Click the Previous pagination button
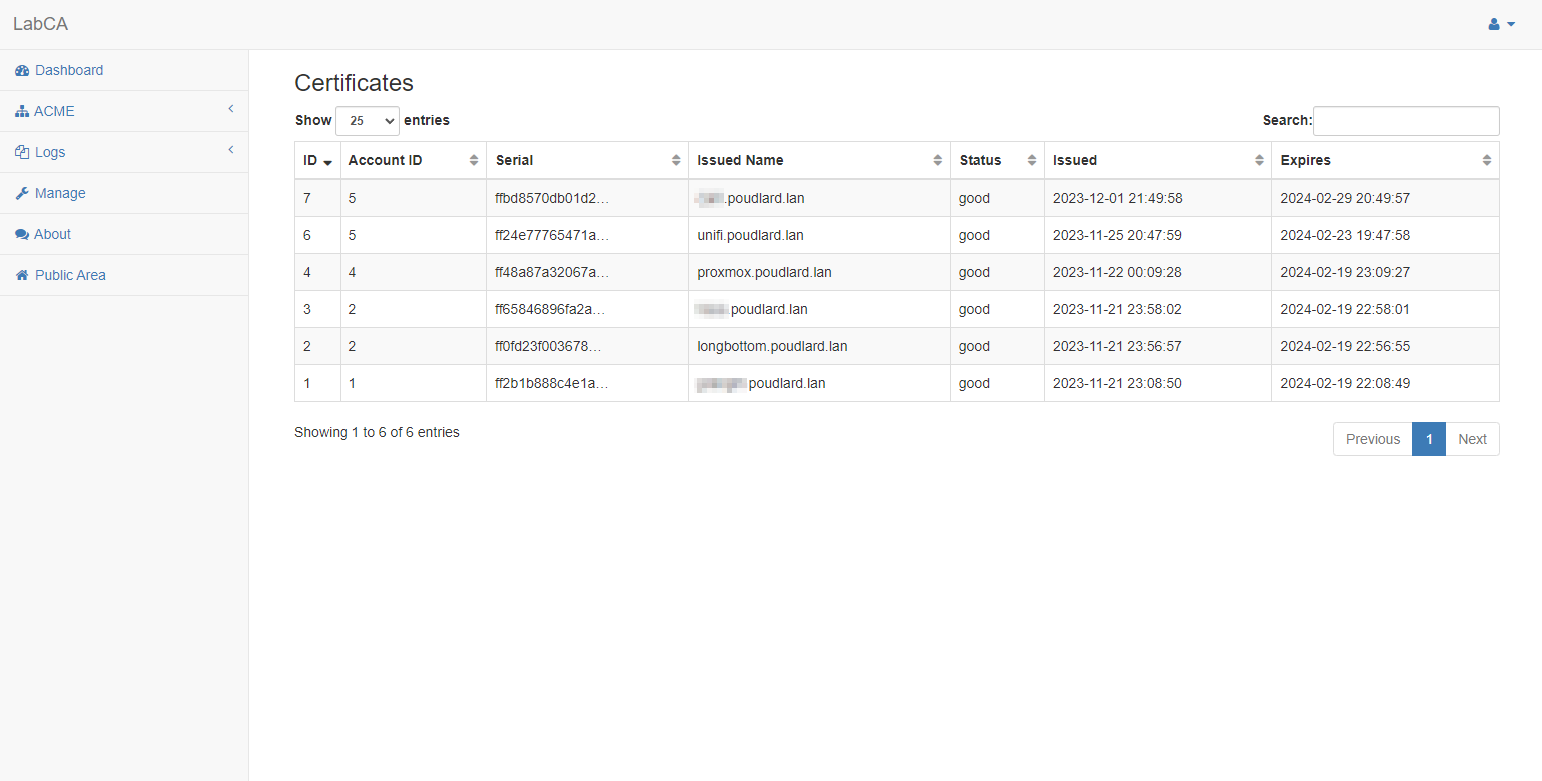The height and width of the screenshot is (781, 1542). tap(1372, 439)
